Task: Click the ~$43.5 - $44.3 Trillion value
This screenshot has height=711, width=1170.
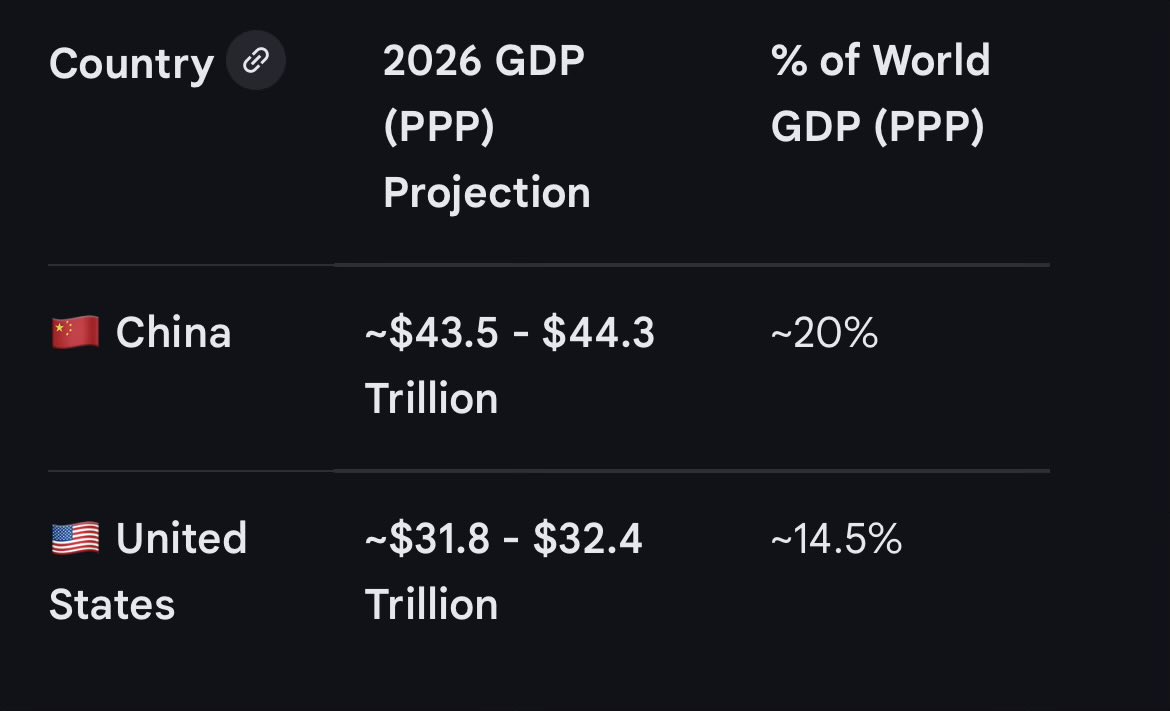Action: coord(510,366)
